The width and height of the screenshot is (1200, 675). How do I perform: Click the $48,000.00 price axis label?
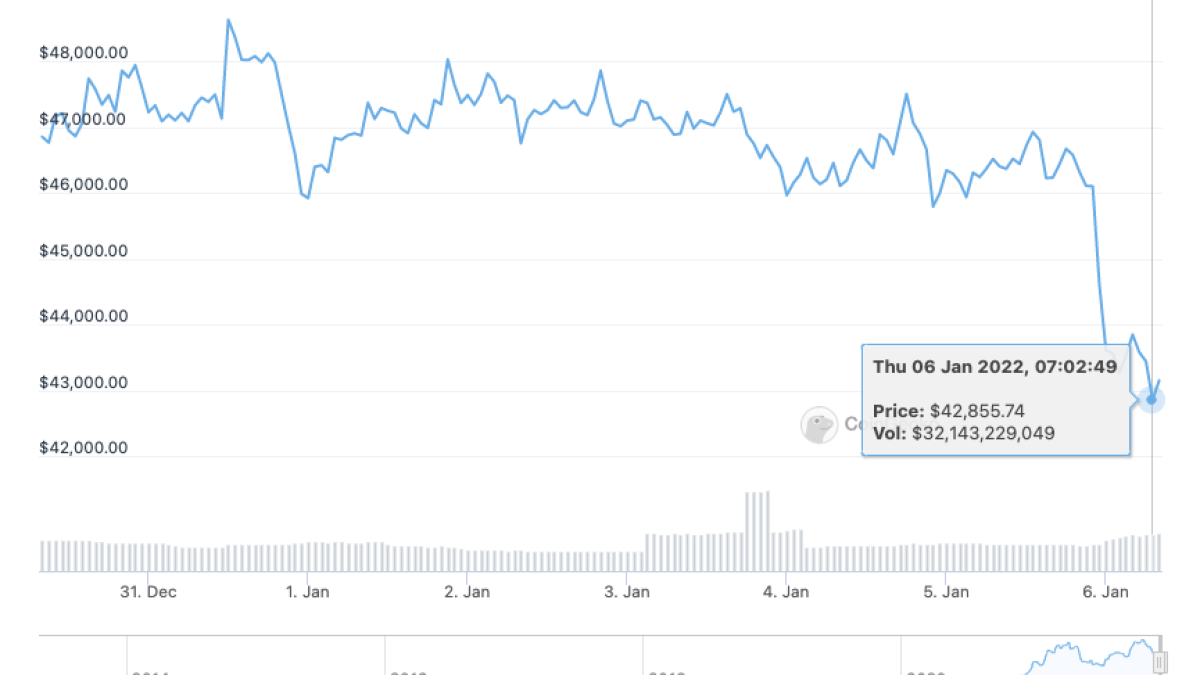[x=83, y=54]
